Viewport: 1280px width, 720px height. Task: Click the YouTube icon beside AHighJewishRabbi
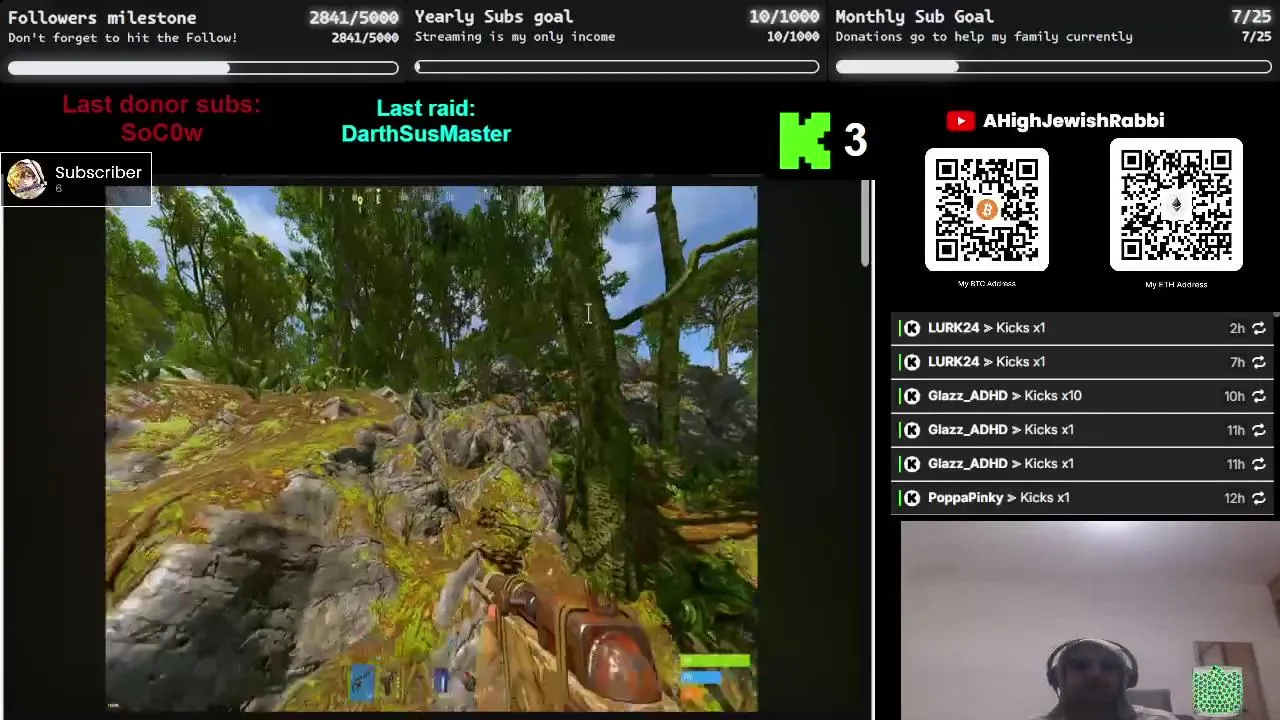coord(960,121)
